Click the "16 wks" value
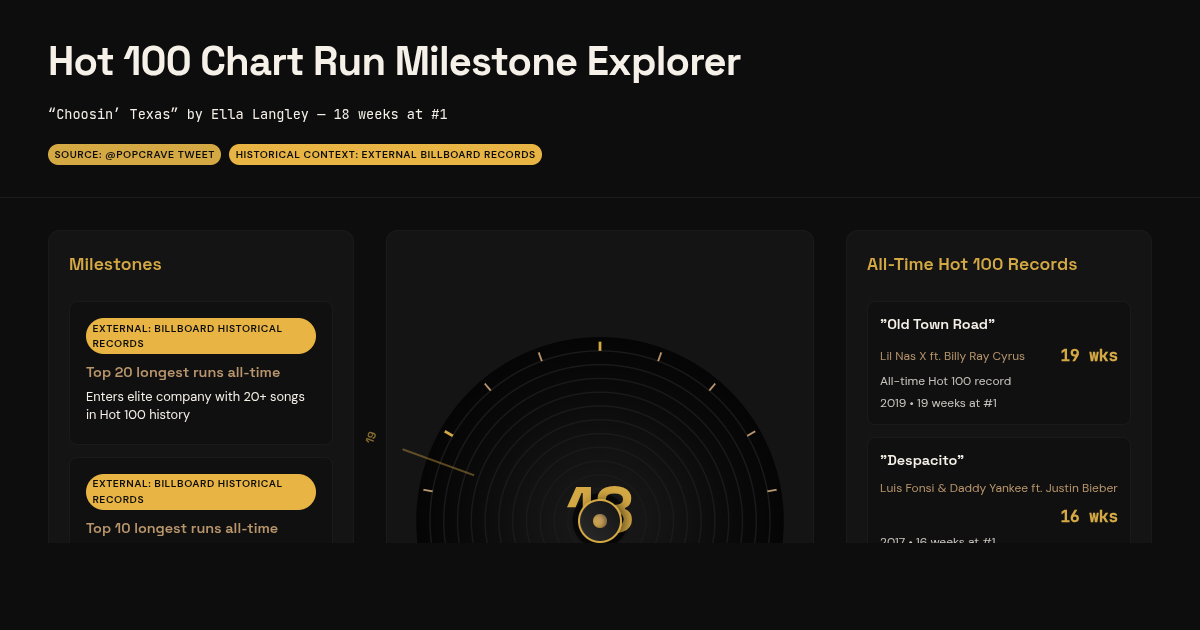1200x630 pixels. click(1089, 516)
